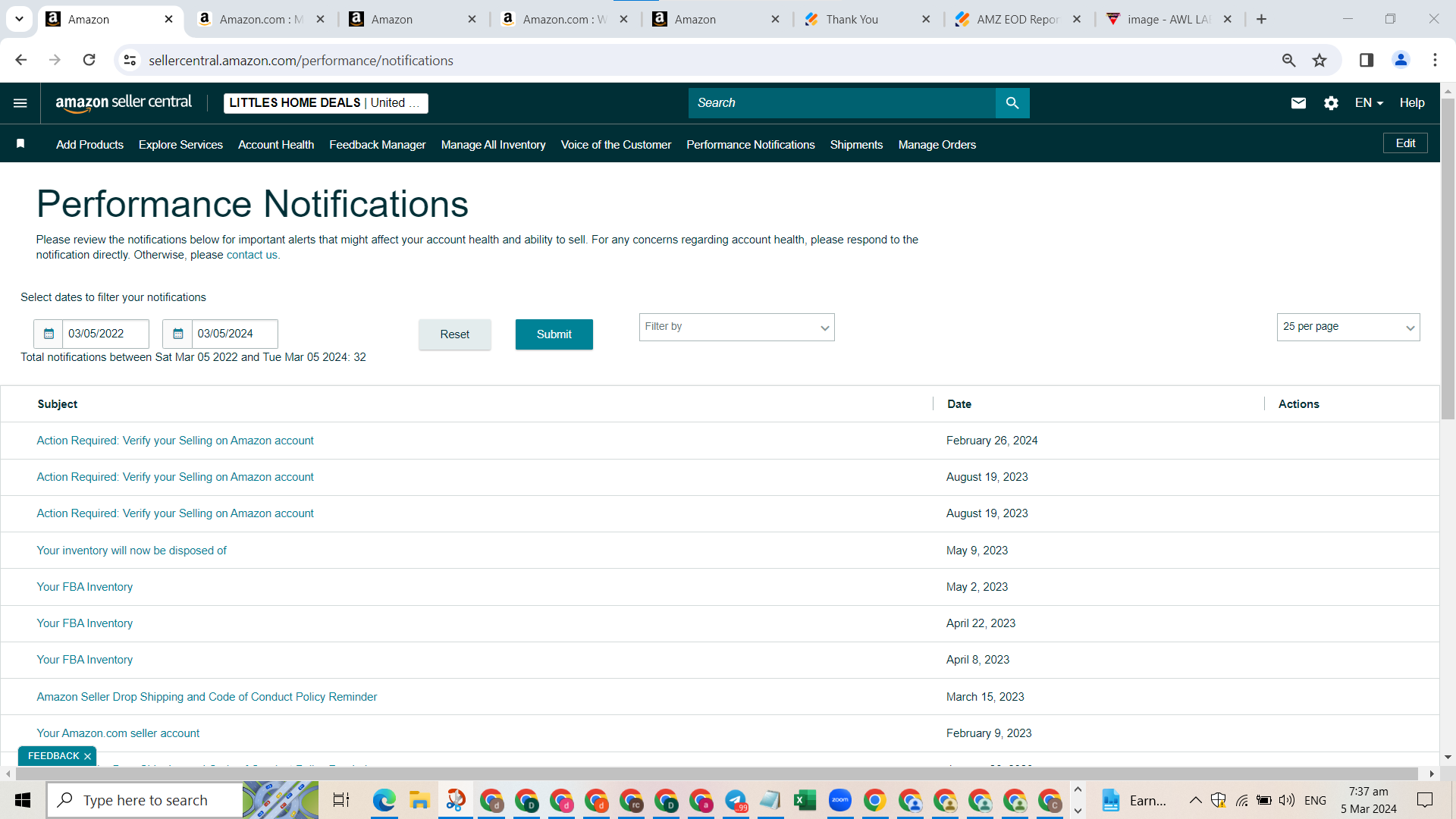Click the page horizontal scrollbar
The width and height of the screenshot is (1456, 819).
coord(717,773)
